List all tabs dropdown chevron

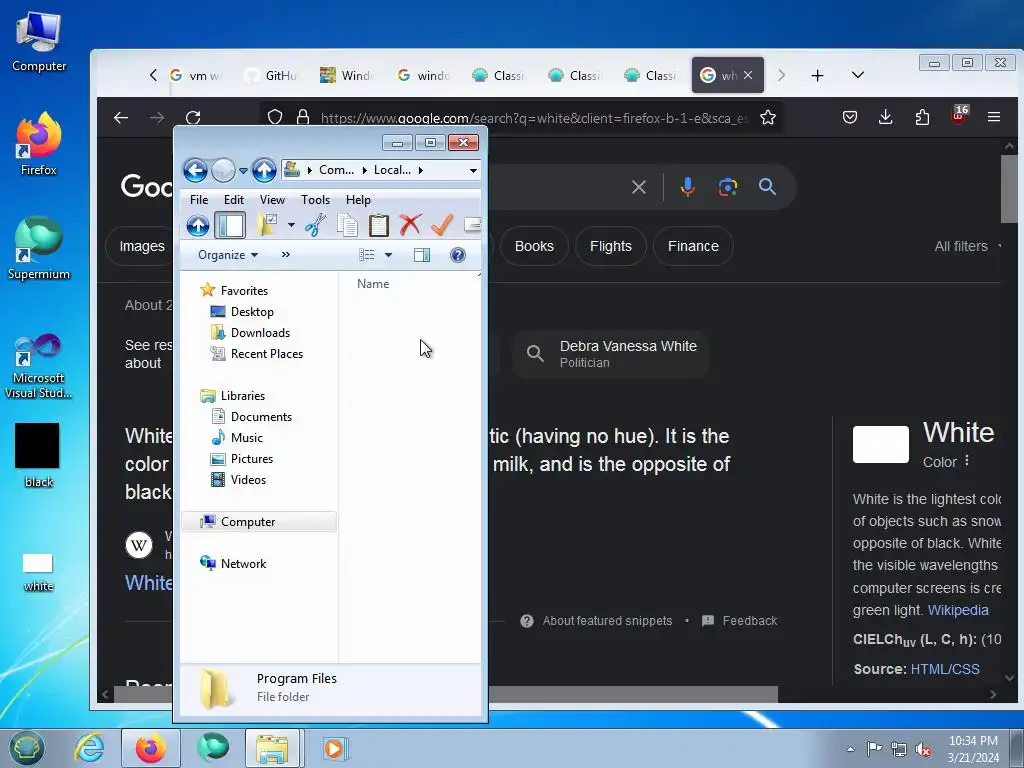pos(858,75)
